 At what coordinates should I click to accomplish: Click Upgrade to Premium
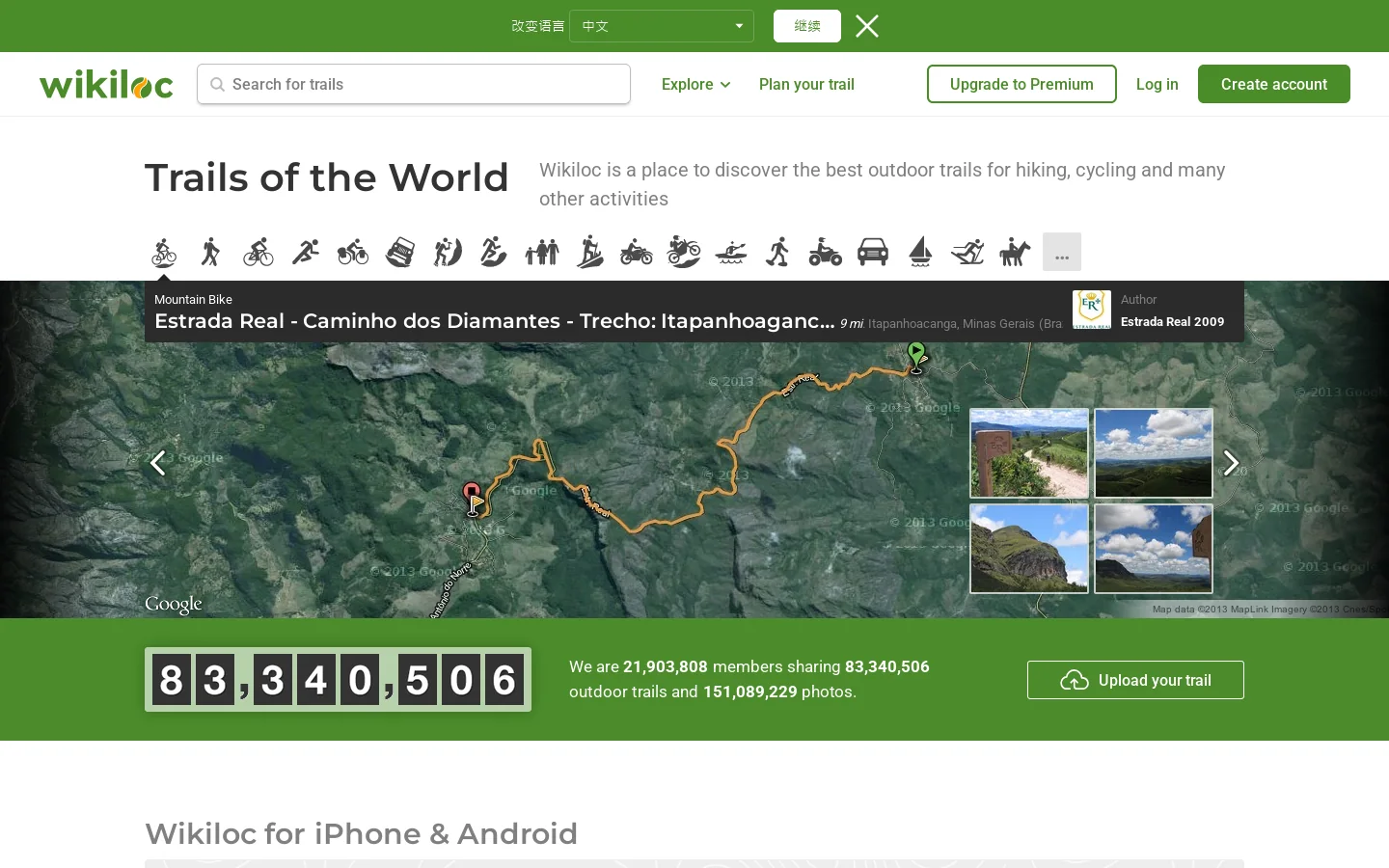(x=1021, y=84)
